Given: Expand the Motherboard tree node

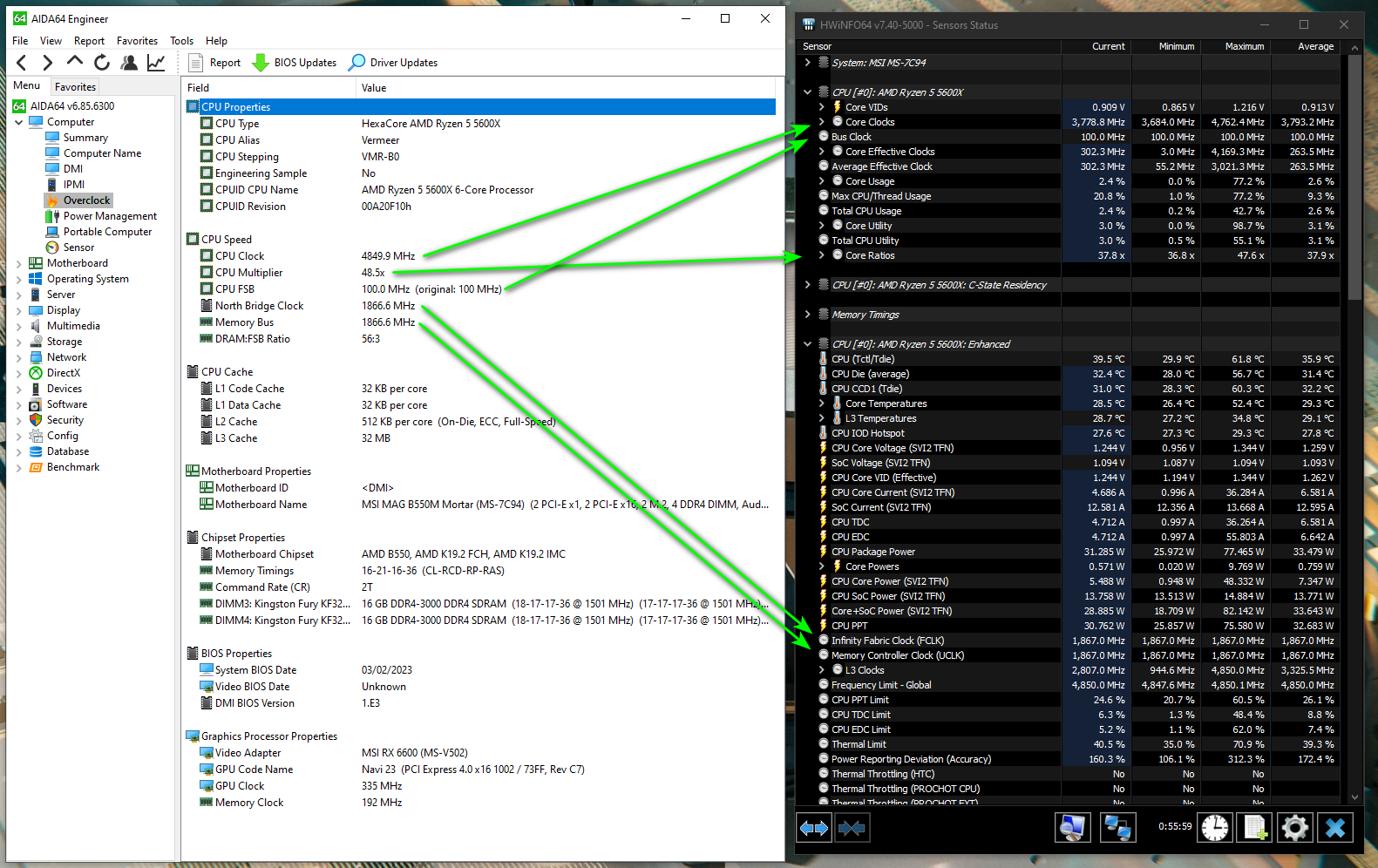Looking at the screenshot, I should pos(19,263).
